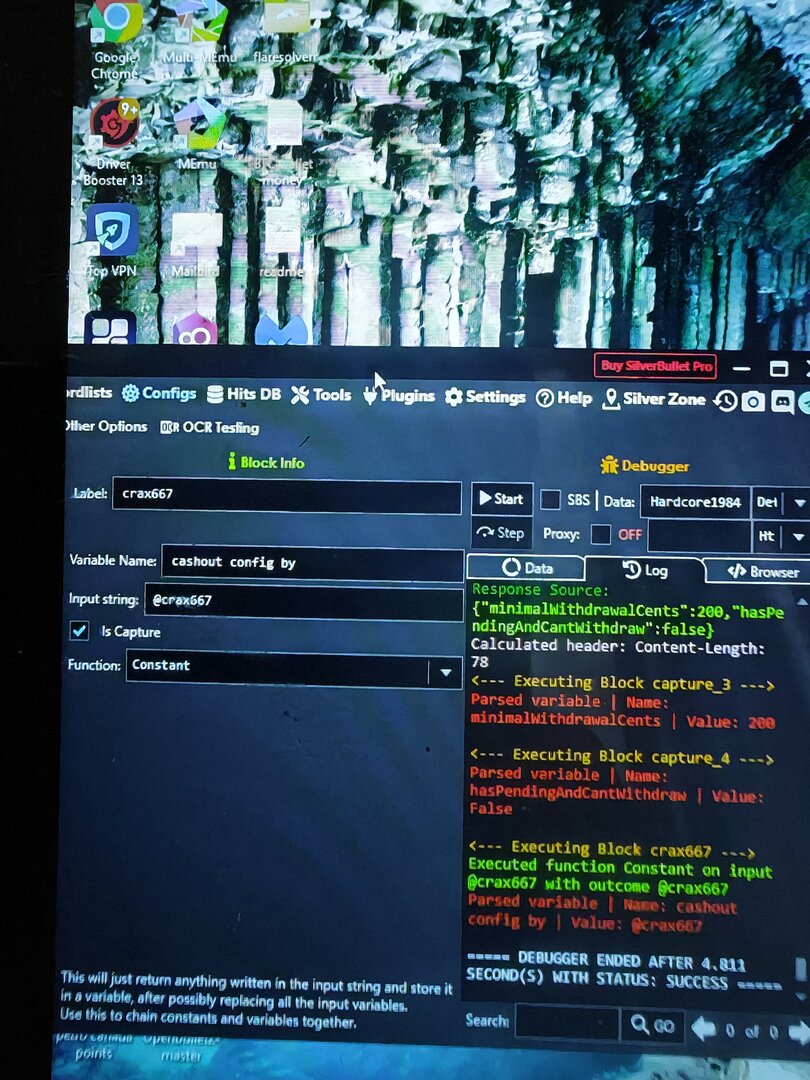Open the Hits DB section

244,394
